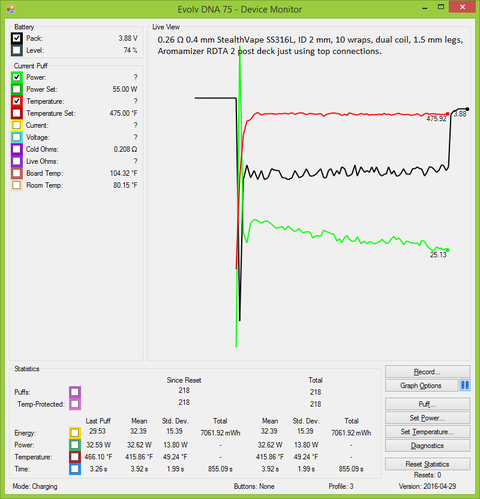Click the Puff... button

tap(427, 404)
